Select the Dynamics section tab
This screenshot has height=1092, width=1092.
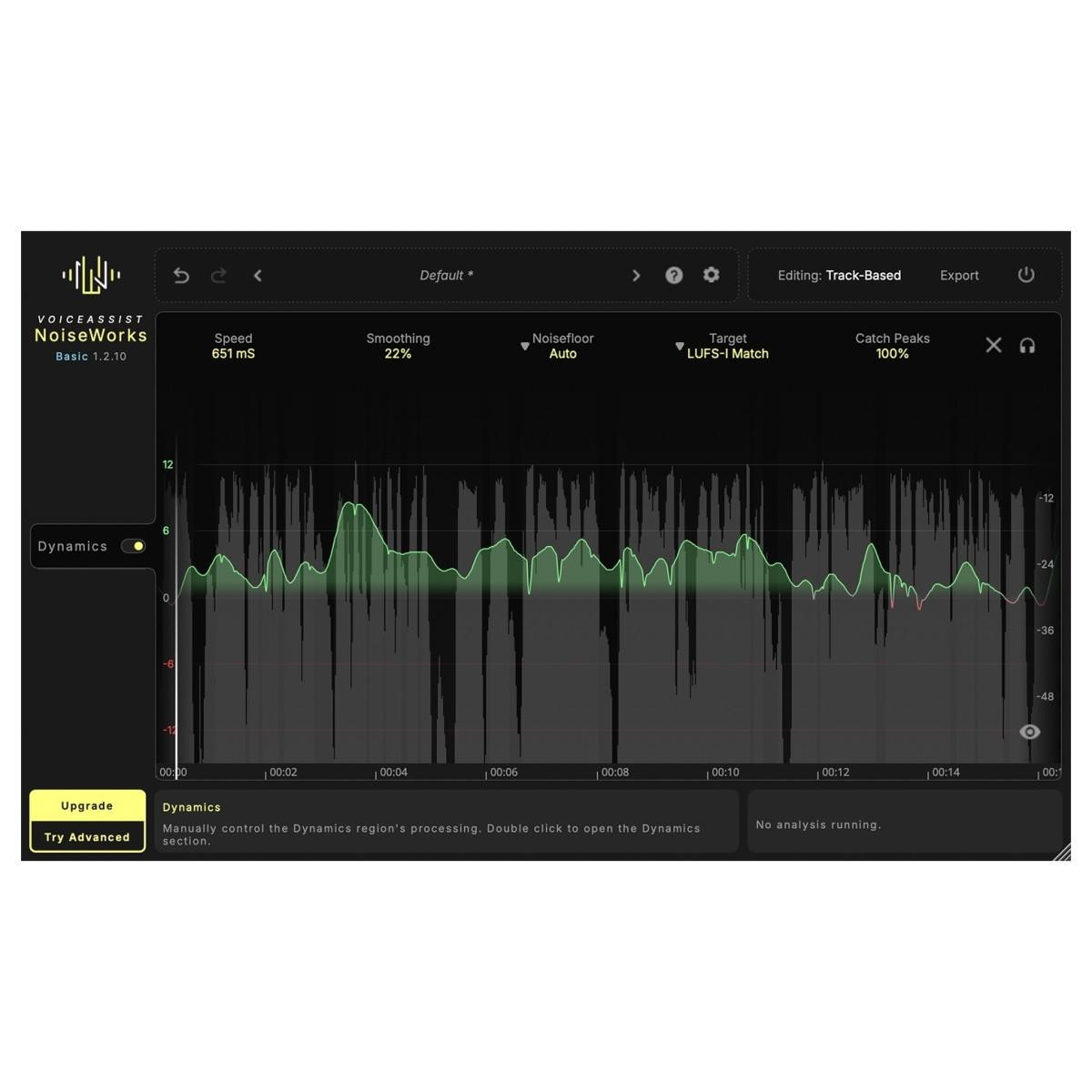tap(91, 546)
